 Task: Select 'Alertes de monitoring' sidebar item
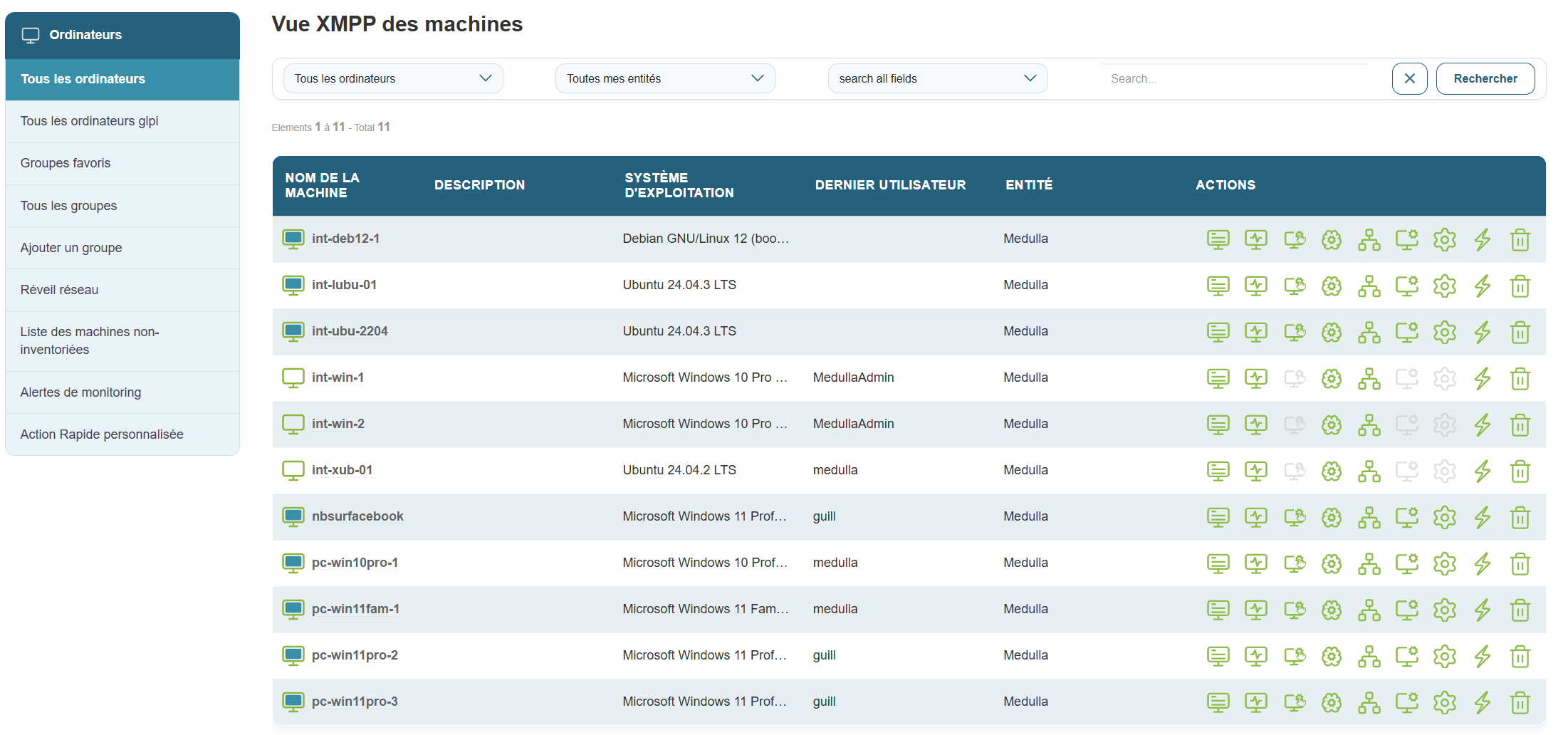(x=80, y=392)
